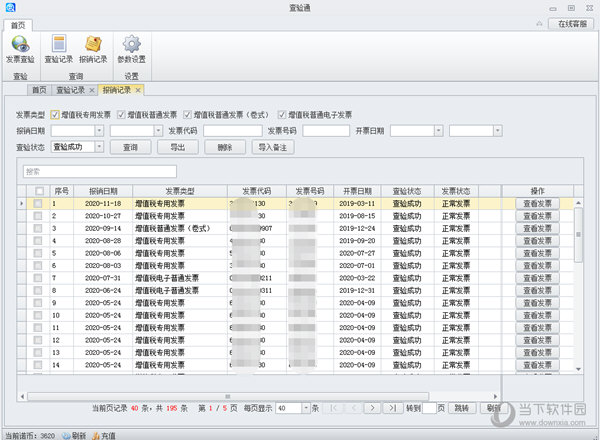
Task: Switch to the 首页 document tab
Action: click(x=39, y=90)
